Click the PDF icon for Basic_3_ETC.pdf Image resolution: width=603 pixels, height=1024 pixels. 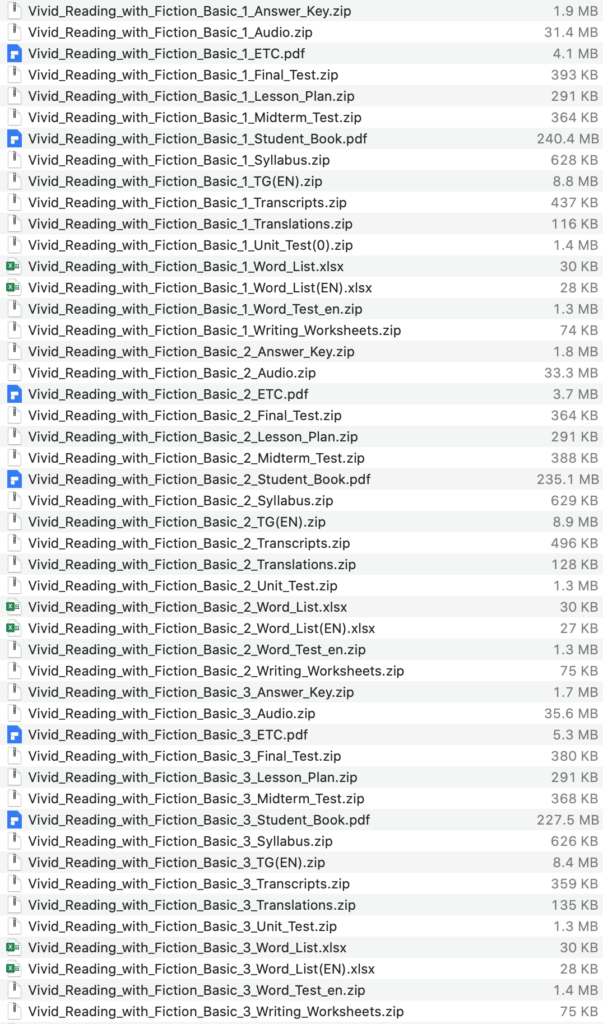pos(14,735)
